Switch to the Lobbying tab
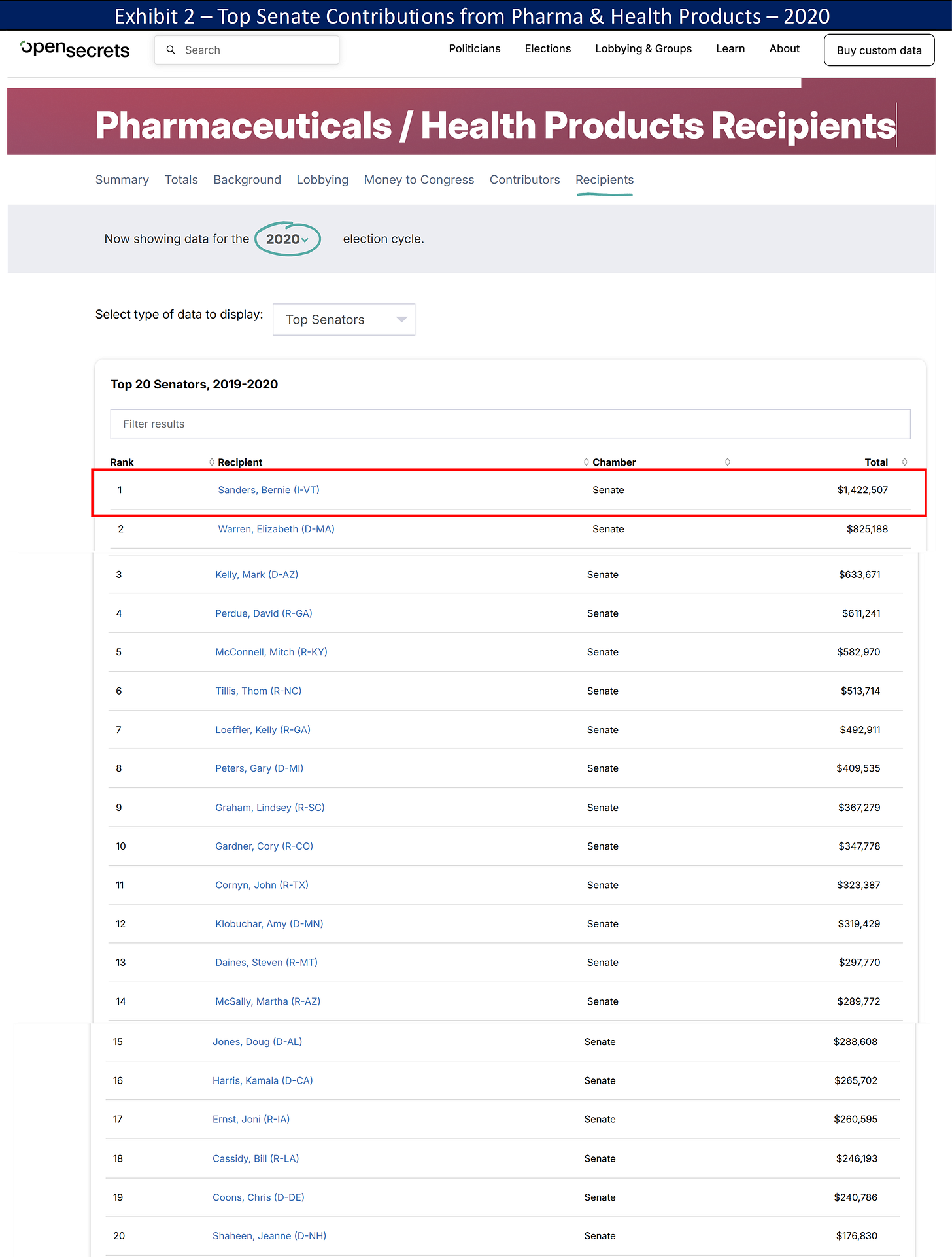 pyautogui.click(x=322, y=180)
